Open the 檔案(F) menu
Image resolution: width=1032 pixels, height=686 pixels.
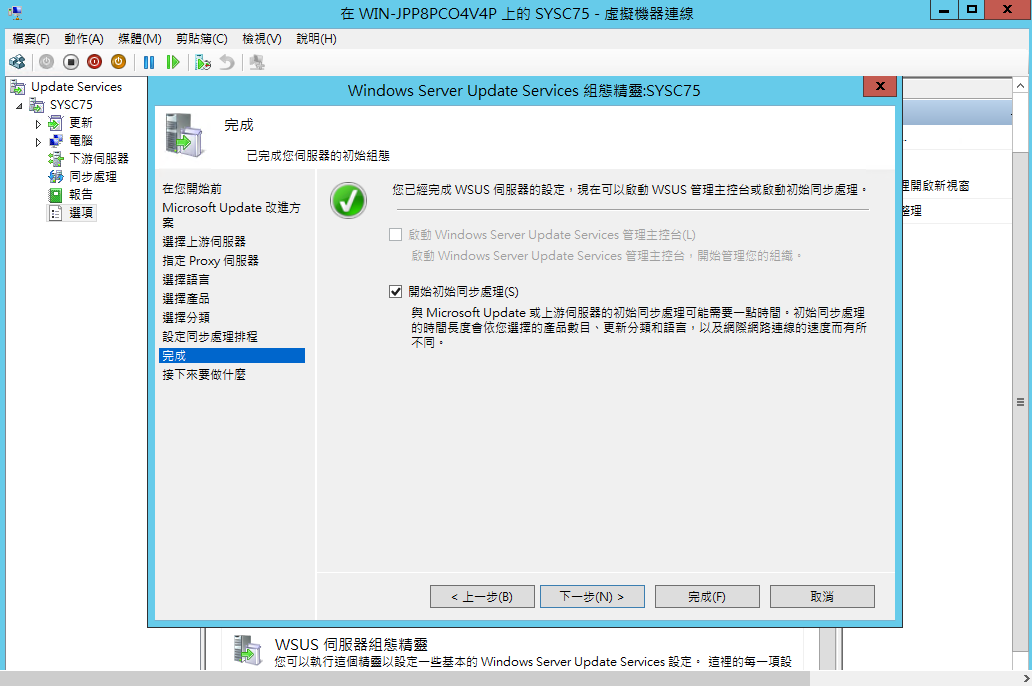[30, 39]
